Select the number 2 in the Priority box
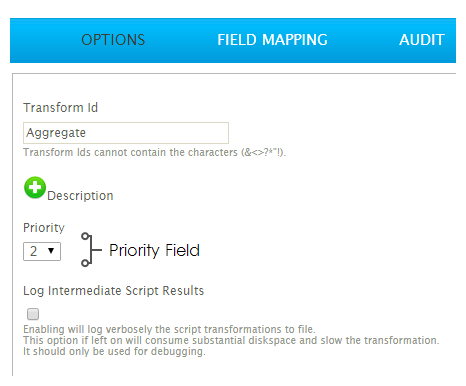 point(34,251)
